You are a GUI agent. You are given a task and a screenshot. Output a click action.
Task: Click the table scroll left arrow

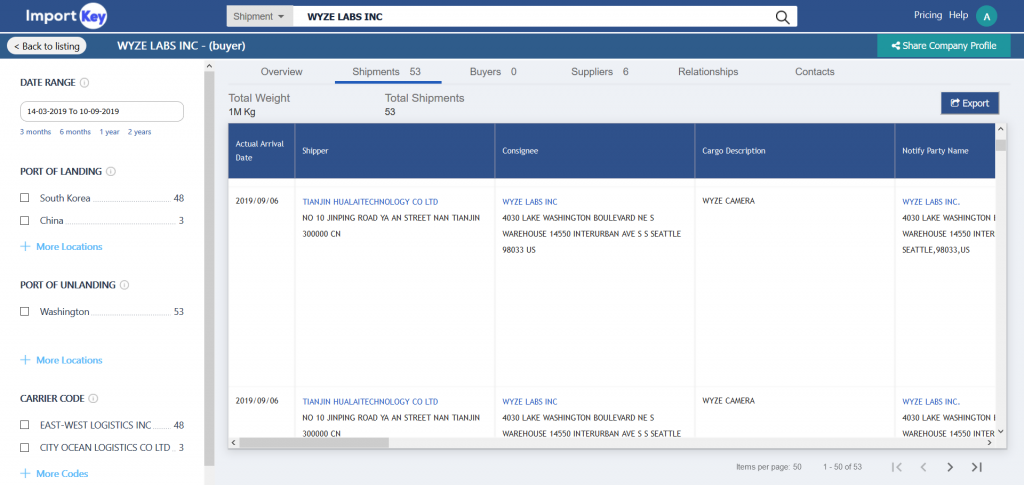[x=234, y=443]
